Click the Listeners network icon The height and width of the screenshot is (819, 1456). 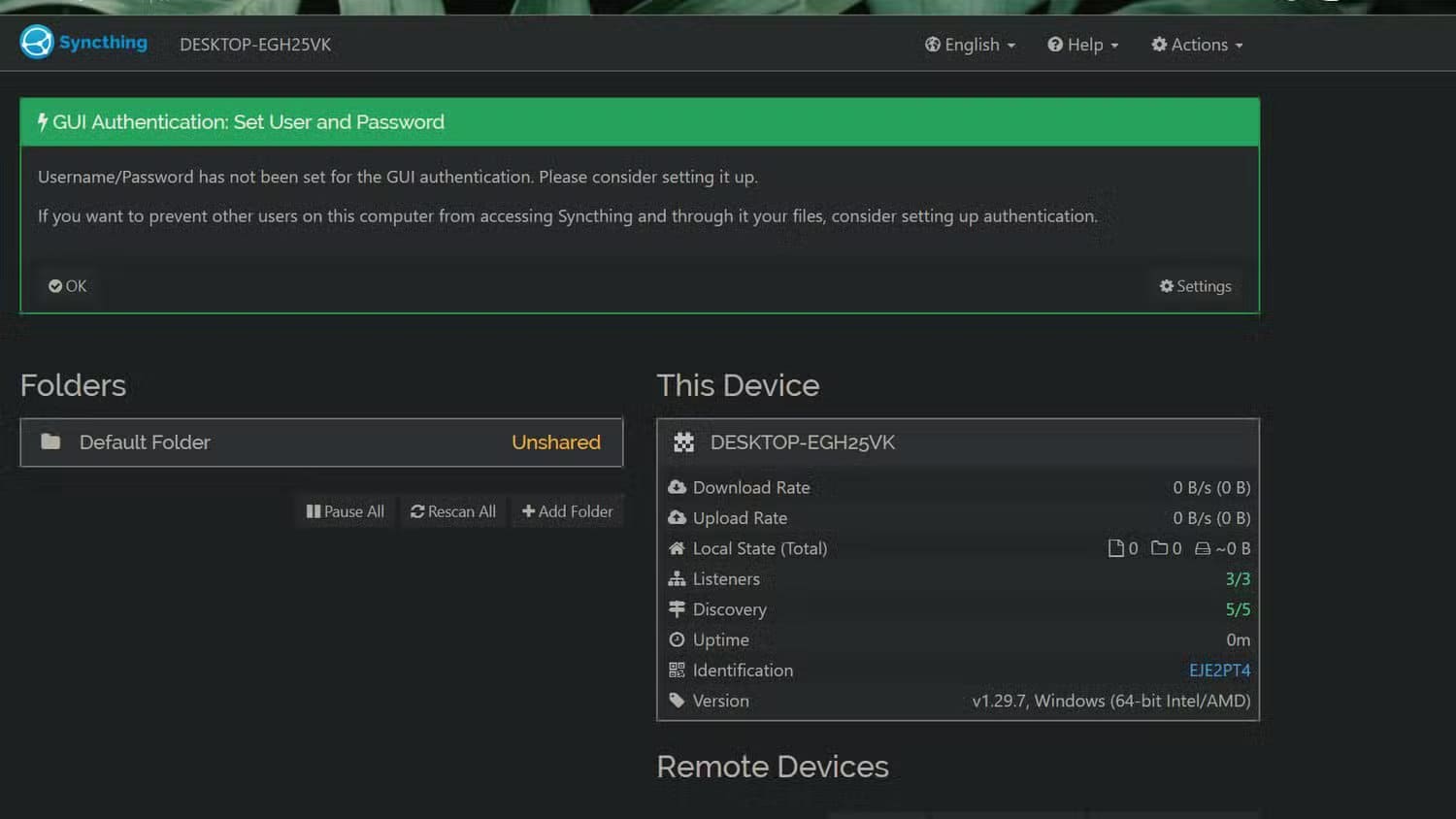[677, 578]
